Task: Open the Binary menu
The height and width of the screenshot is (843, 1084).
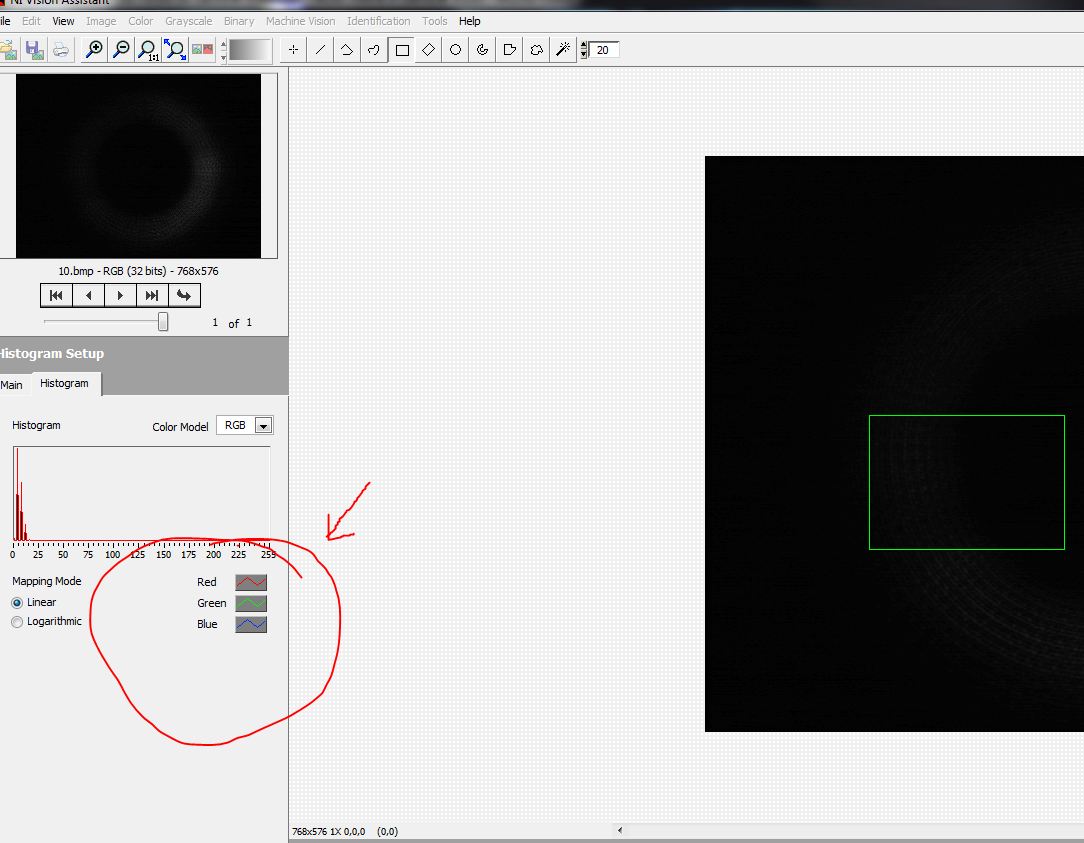Action: click(x=239, y=21)
